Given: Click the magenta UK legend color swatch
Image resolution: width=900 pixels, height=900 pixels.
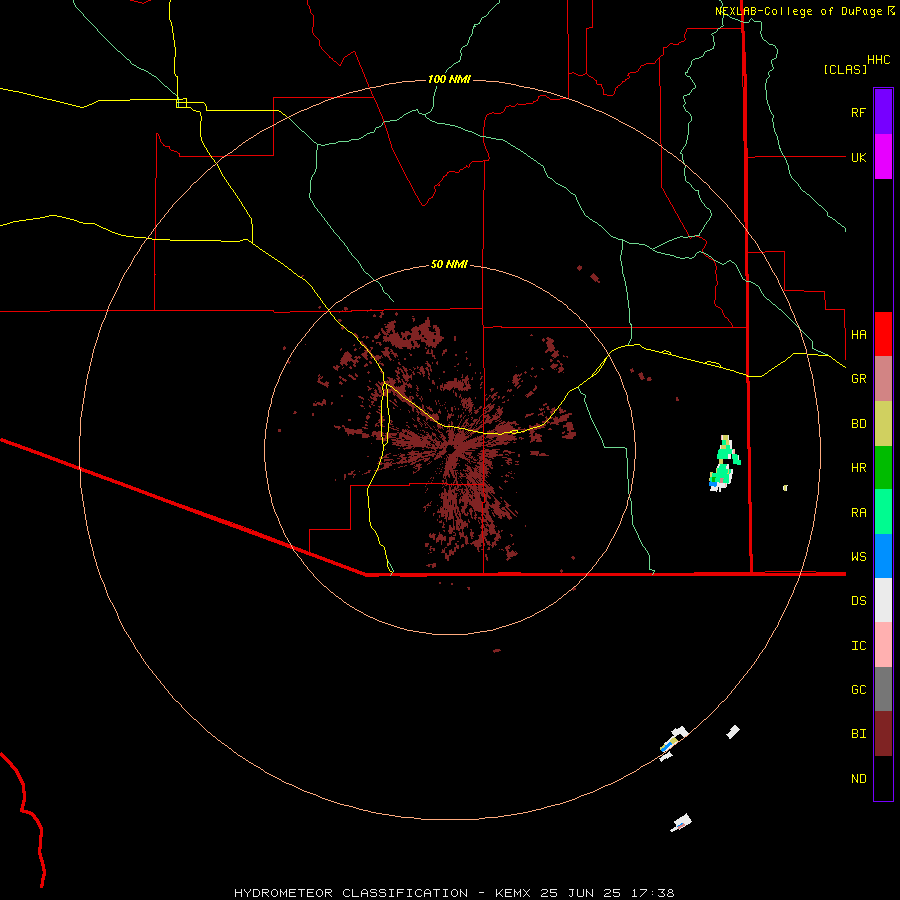Looking at the screenshot, I should click(x=883, y=157).
